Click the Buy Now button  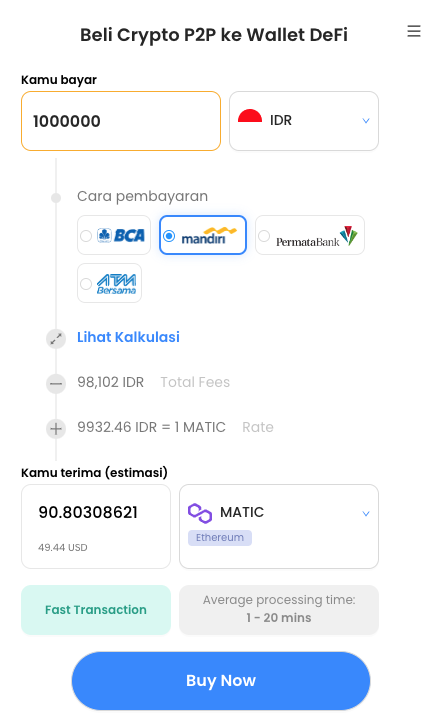221,681
